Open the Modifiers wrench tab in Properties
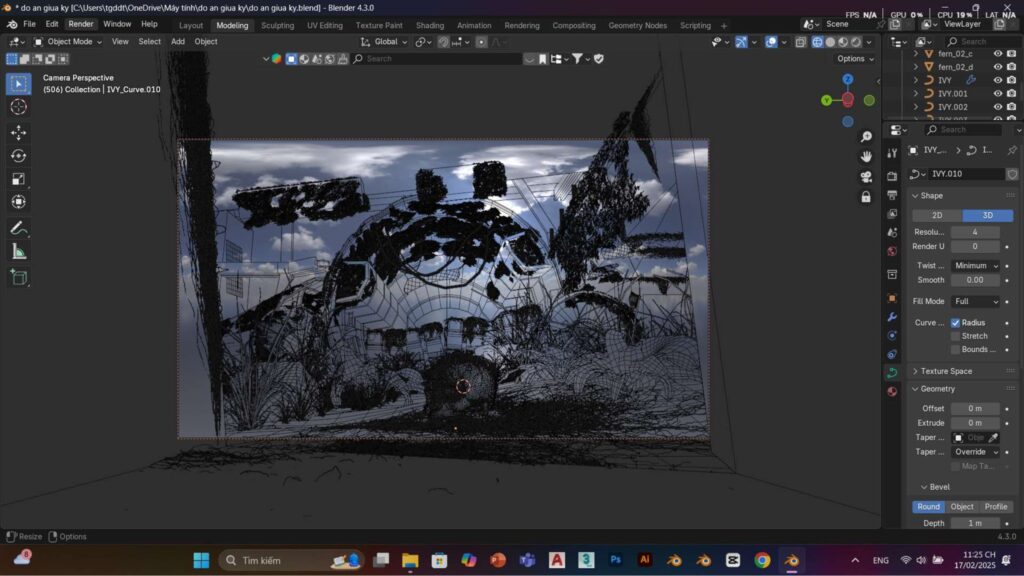This screenshot has height=576, width=1024. tap(892, 317)
